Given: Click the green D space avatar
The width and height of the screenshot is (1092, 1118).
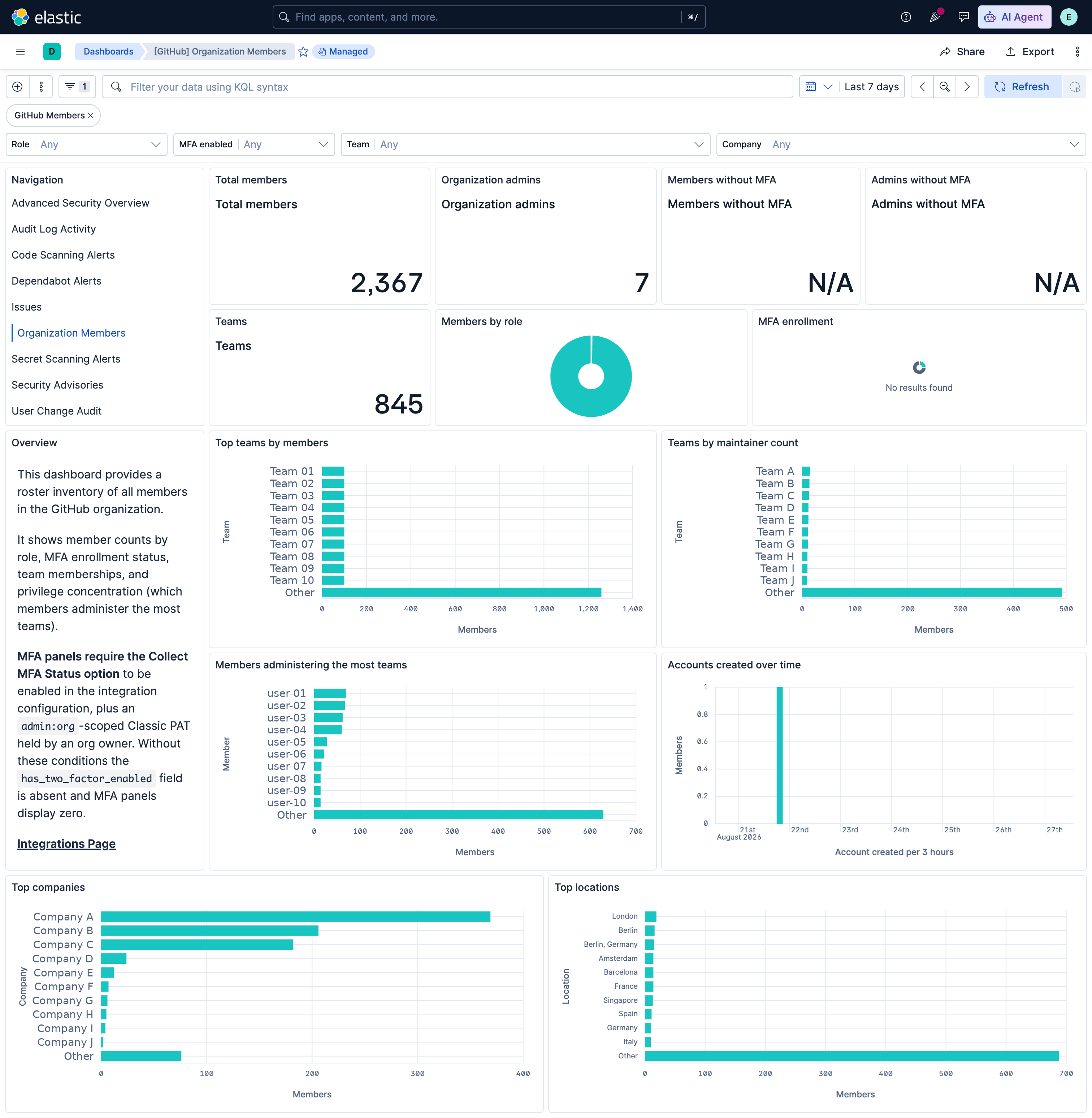Looking at the screenshot, I should tap(52, 52).
